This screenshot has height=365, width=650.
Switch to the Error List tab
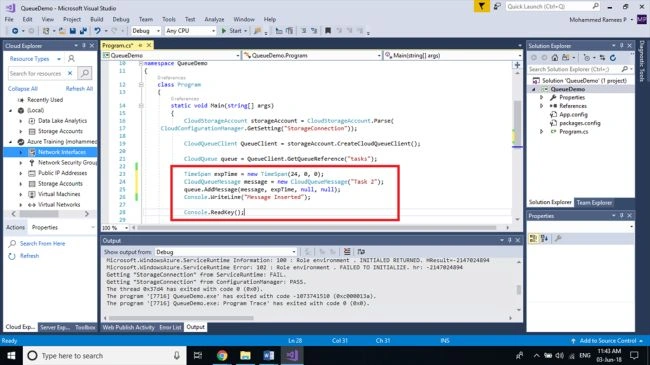click(170, 327)
